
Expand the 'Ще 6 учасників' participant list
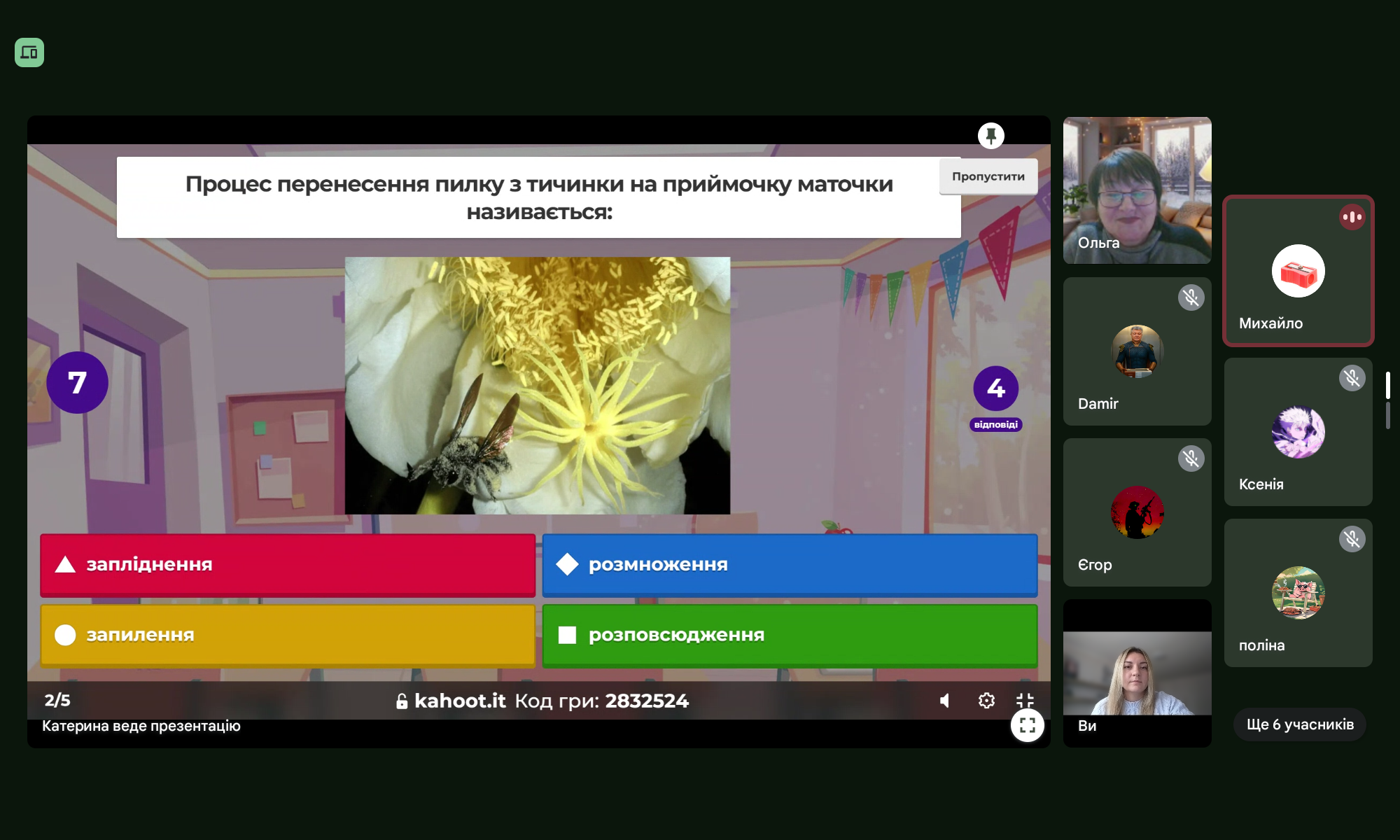point(1299,724)
